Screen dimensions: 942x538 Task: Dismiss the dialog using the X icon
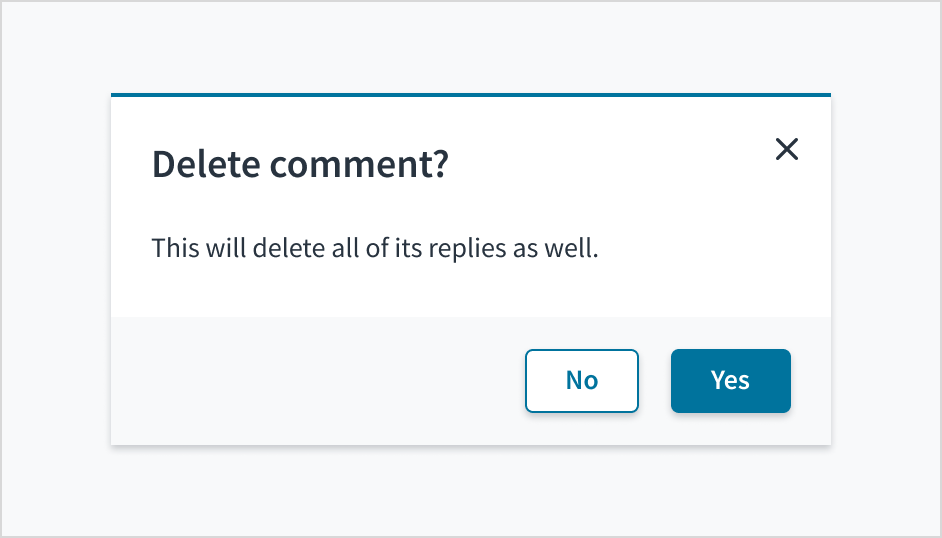pos(787,149)
